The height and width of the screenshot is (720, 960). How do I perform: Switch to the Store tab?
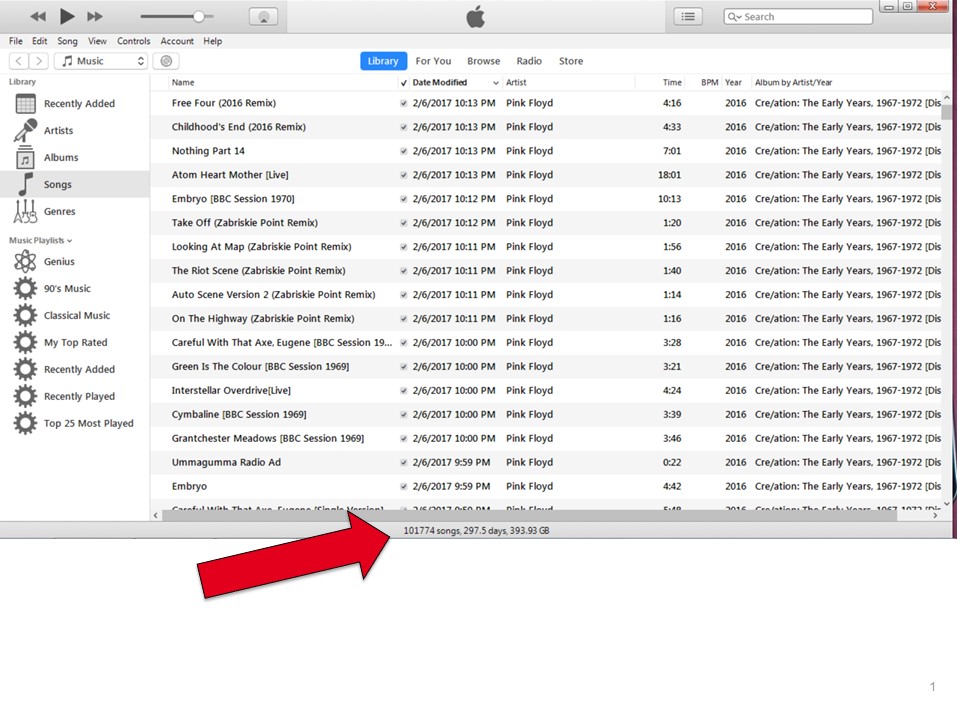click(x=571, y=61)
